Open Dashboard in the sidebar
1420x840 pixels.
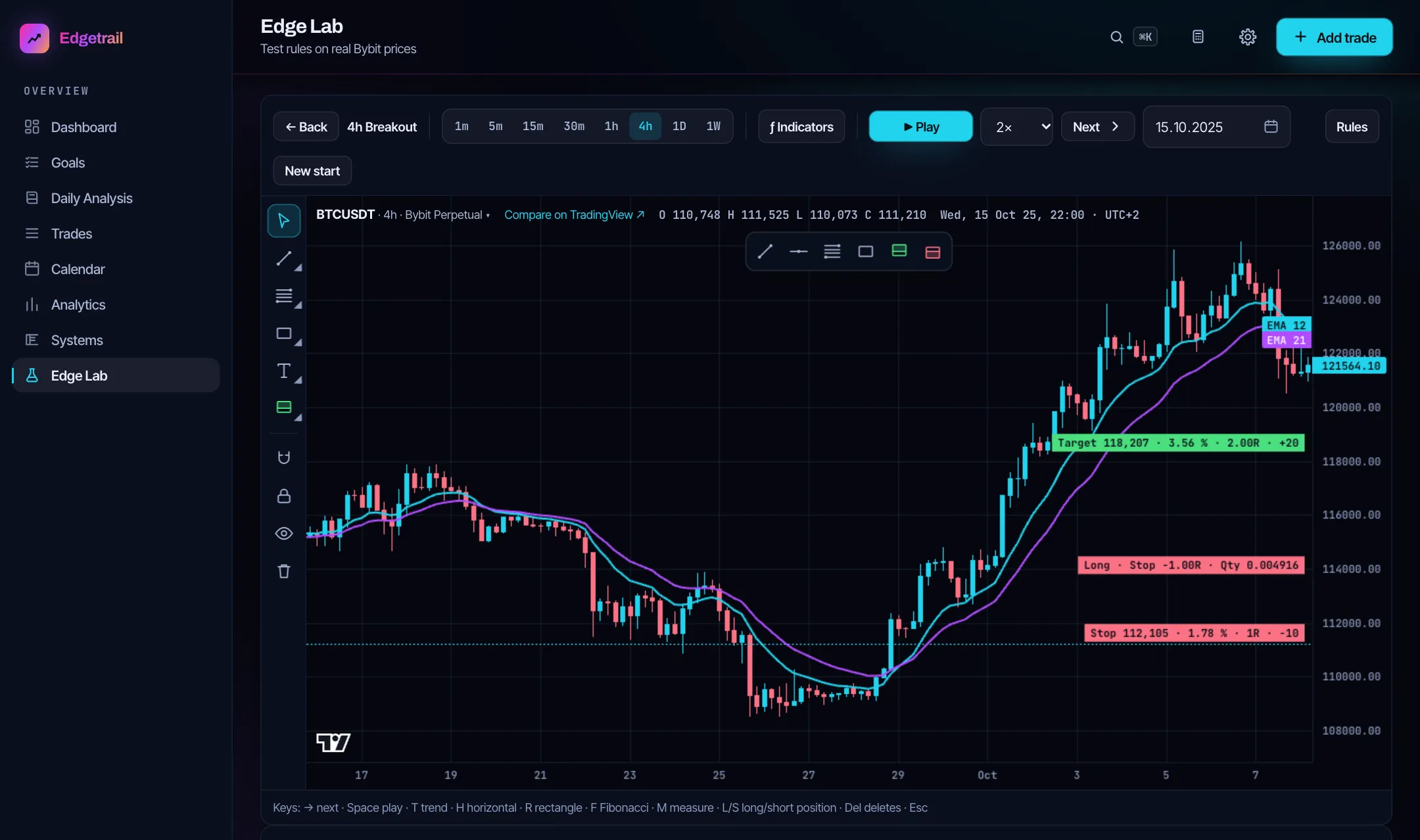(x=116, y=127)
